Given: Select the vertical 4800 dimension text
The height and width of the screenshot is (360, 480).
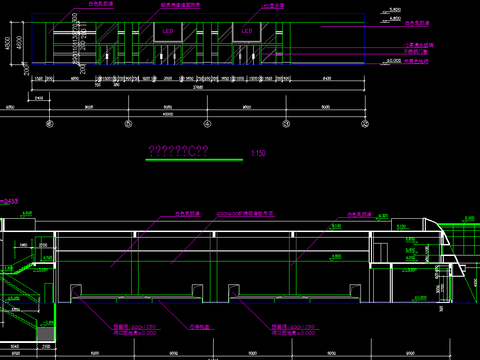Looking at the screenshot, I should coord(8,43).
